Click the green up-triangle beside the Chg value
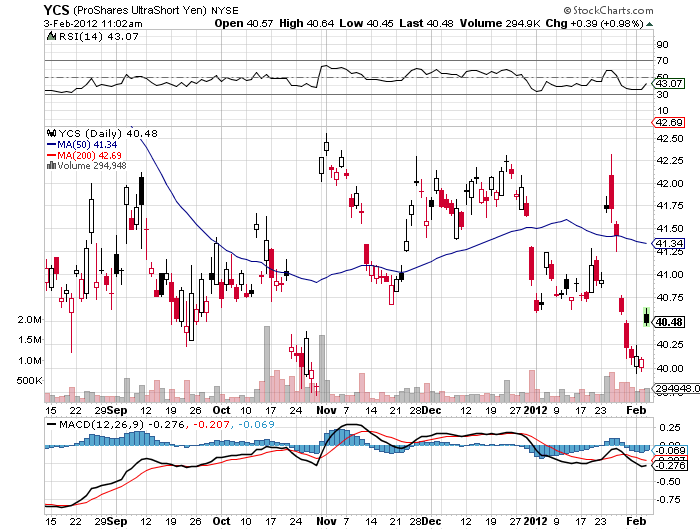Screen dimensions: 700x530 coord(650,24)
